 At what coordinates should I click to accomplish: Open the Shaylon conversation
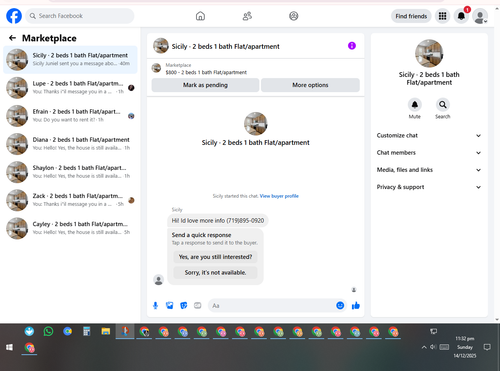tap(70, 172)
